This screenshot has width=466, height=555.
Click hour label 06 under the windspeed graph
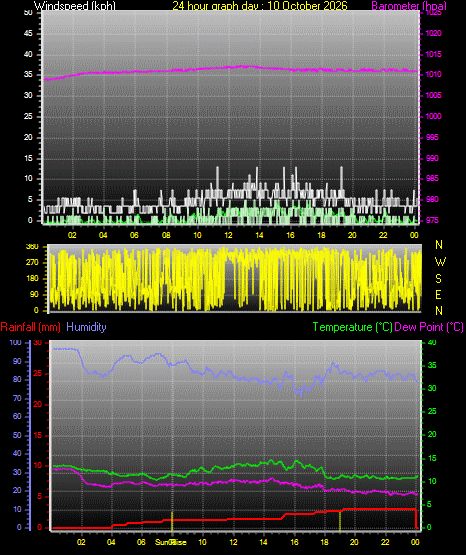pyautogui.click(x=134, y=235)
